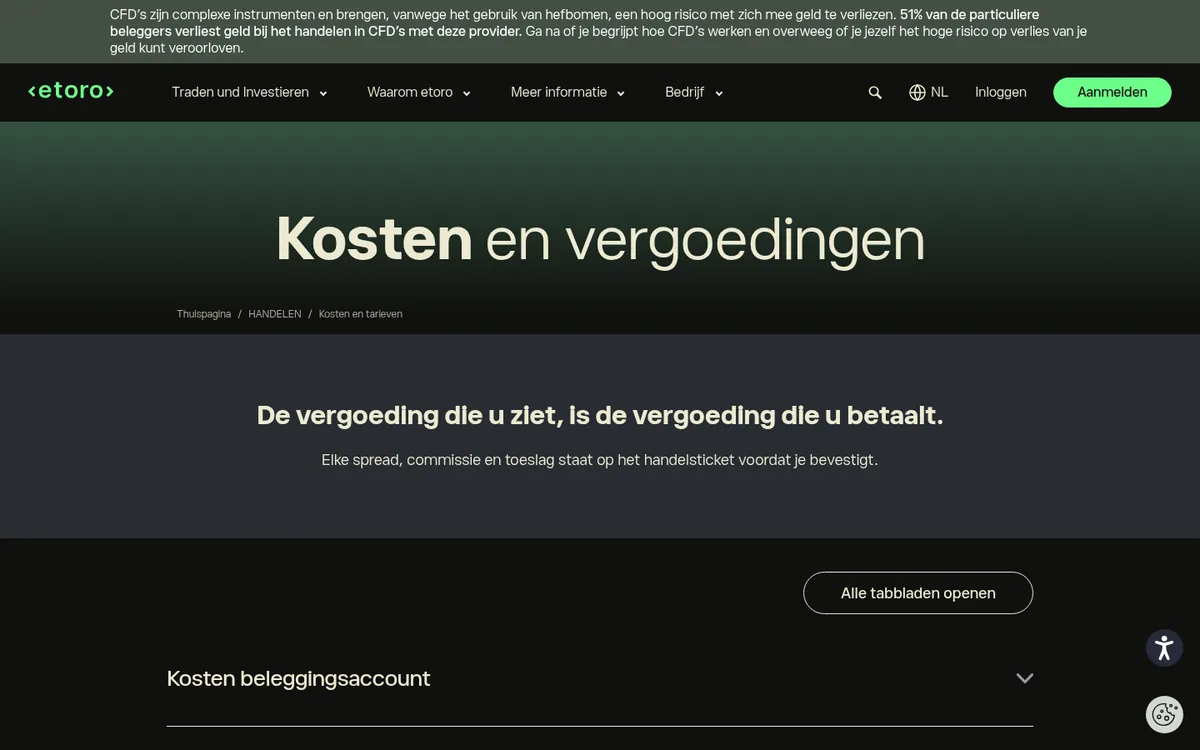Go to Thuispagina breadcrumb
Screen dimensions: 1200x750
coord(204,314)
